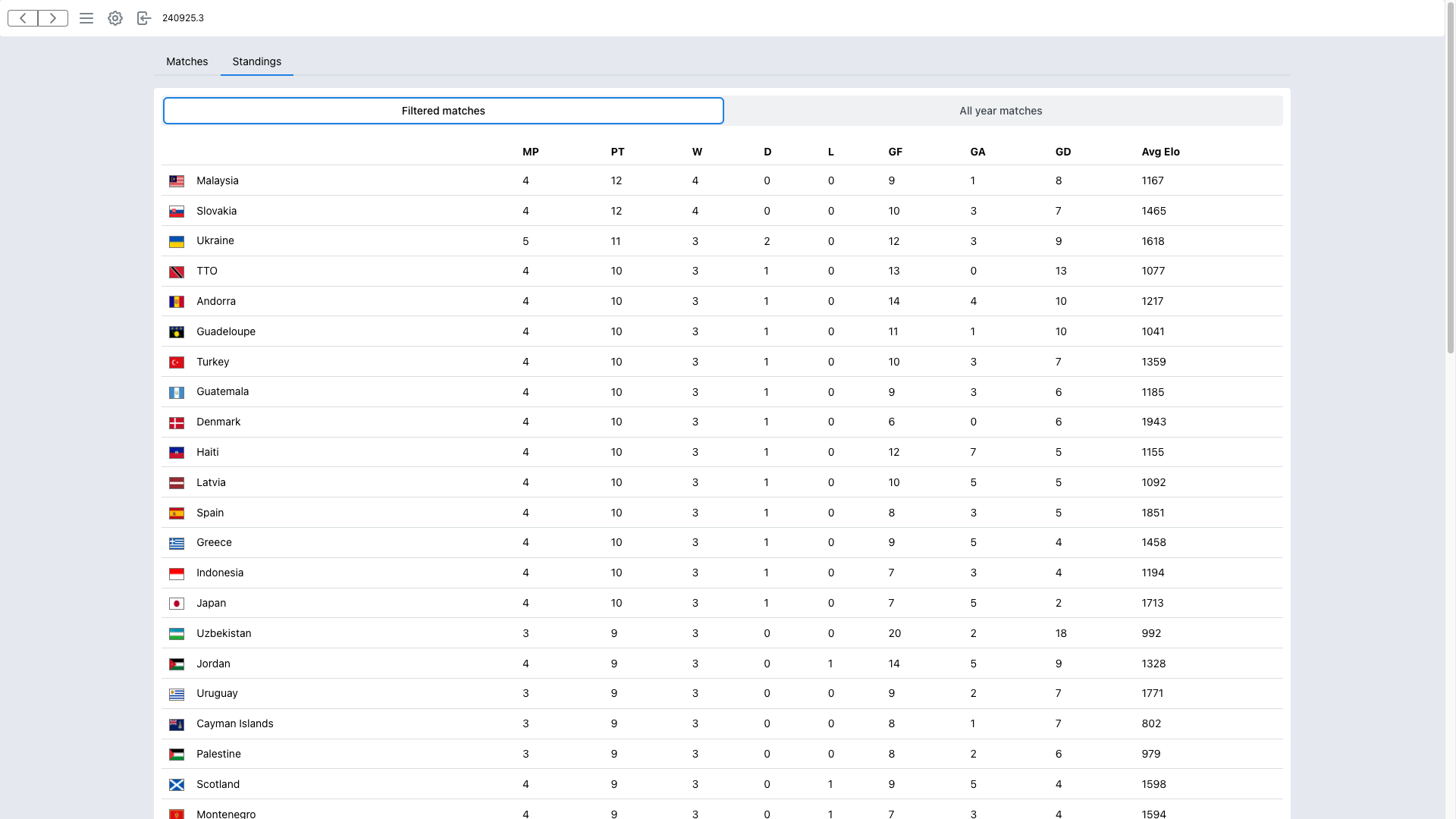Viewport: 1456px width, 819px height.
Task: Click Cayman Islands Avg Elo value 802
Action: 1151,723
